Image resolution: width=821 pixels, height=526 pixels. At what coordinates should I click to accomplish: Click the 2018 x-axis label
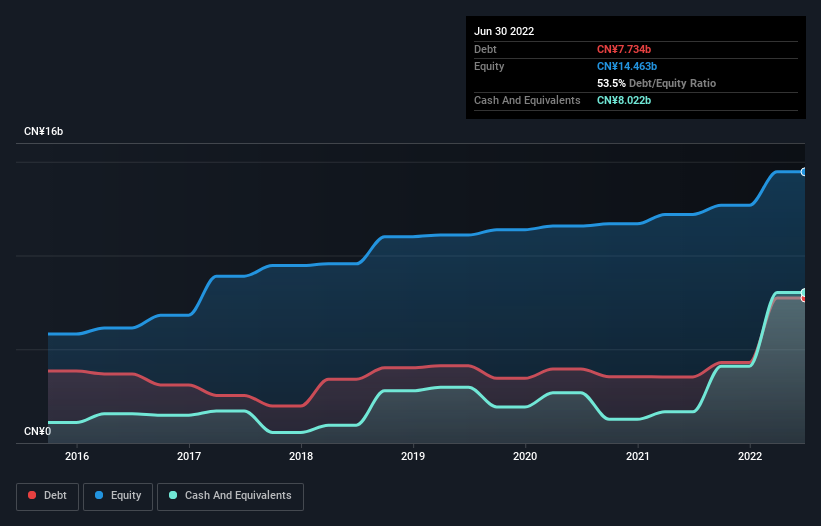point(301,456)
